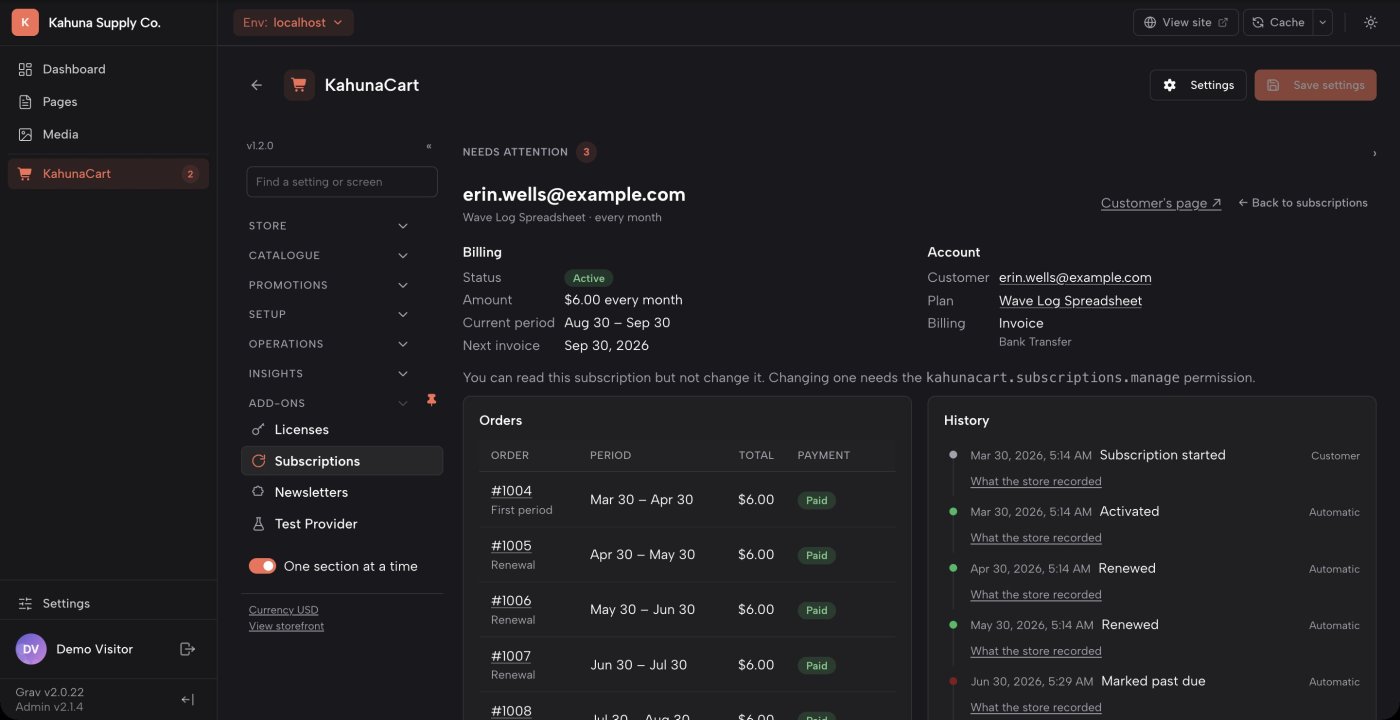Click the badge showing 2 on KahunaCart
Viewport: 1400px width, 720px height.
point(190,174)
